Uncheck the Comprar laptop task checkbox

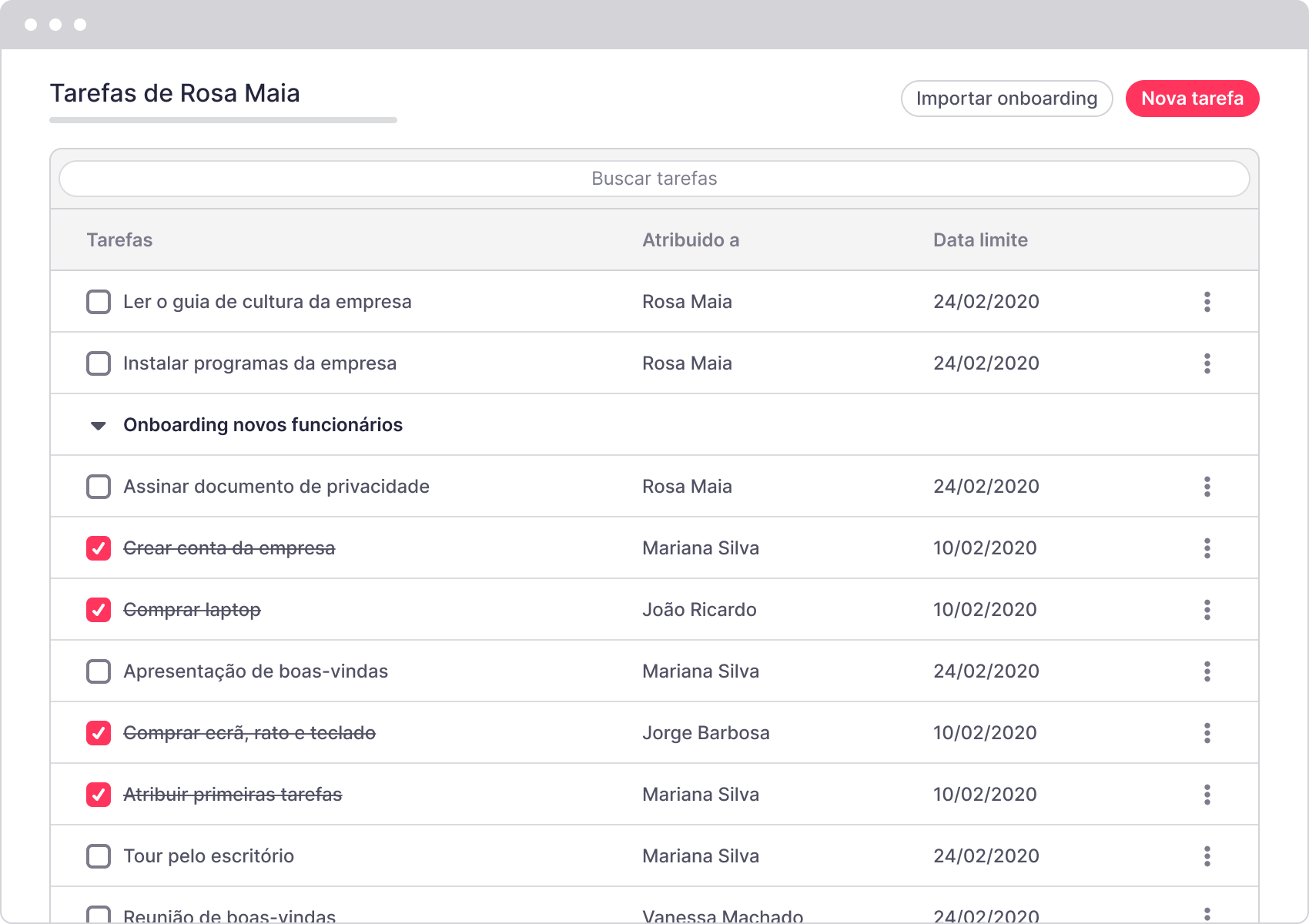99,610
